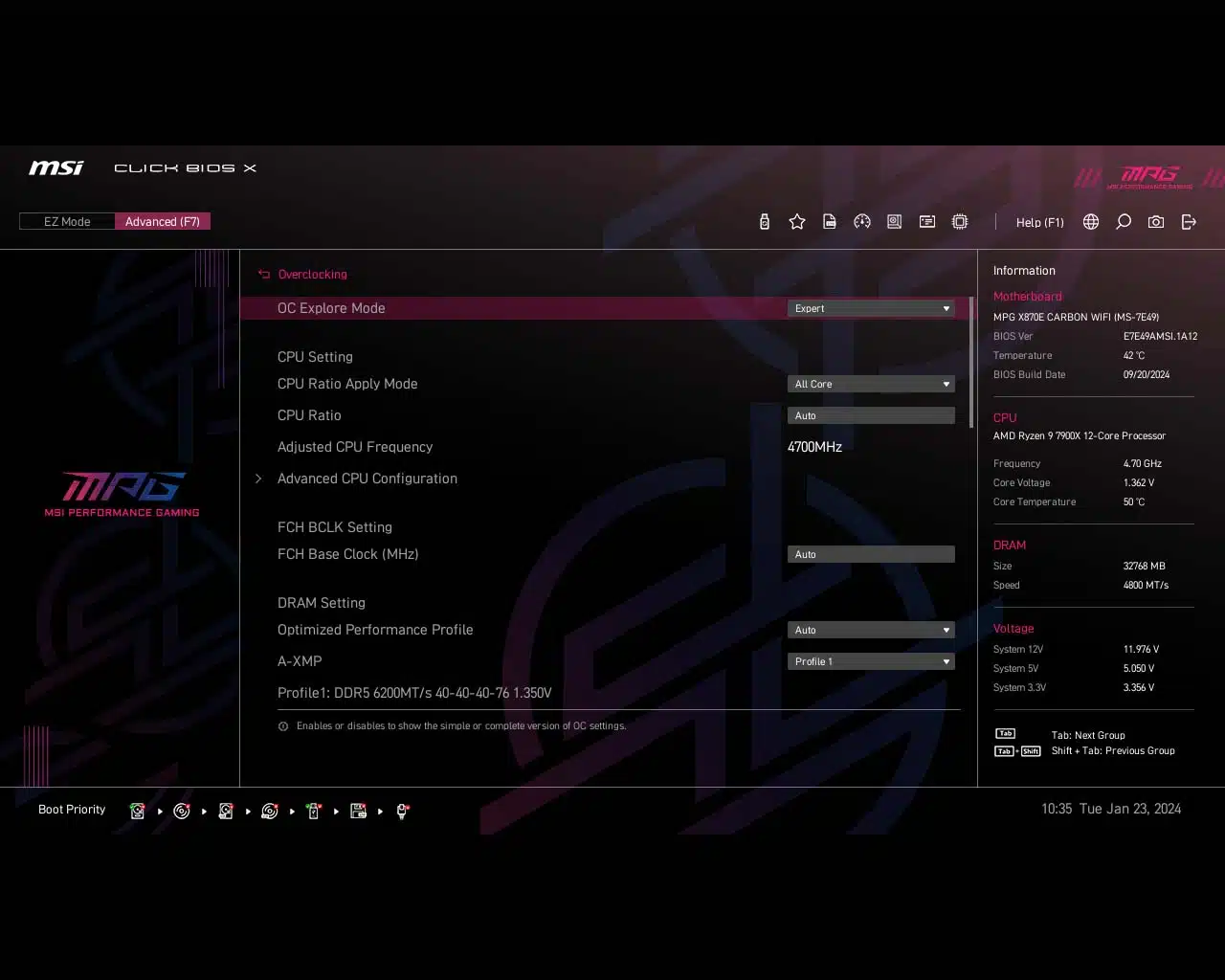Click the 4.70 GHz frequency value
Viewport: 1225px width, 980px height.
[1143, 463]
